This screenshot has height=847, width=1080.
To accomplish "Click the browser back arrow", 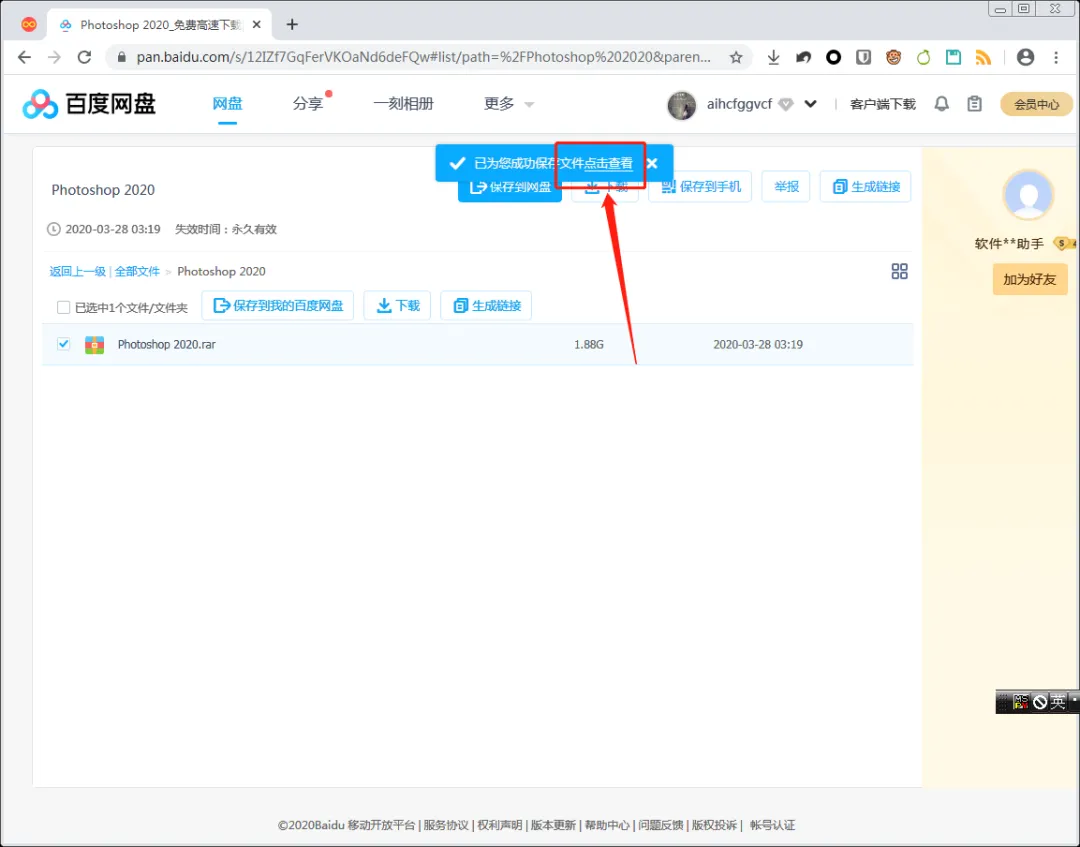I will click(24, 57).
